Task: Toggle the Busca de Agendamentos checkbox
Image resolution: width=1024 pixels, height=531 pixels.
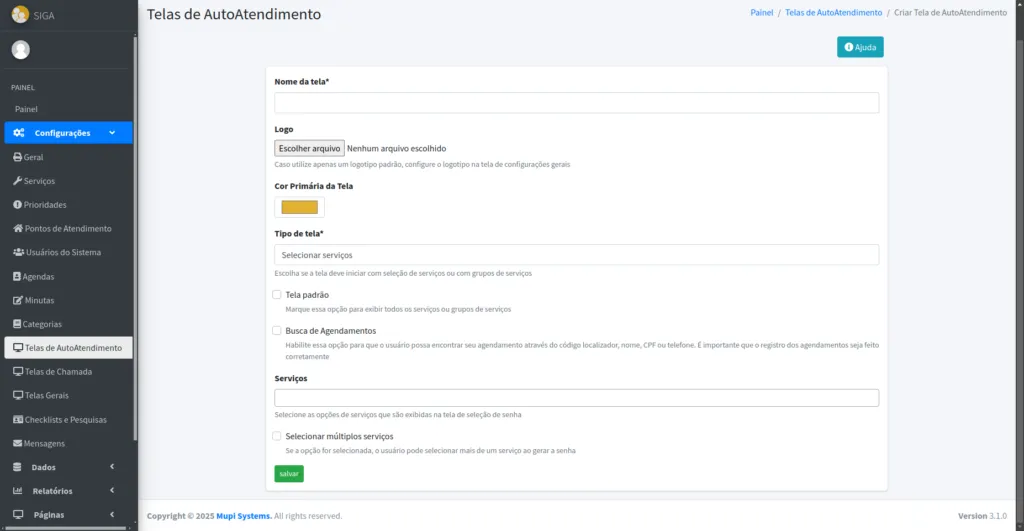Action: click(277, 330)
